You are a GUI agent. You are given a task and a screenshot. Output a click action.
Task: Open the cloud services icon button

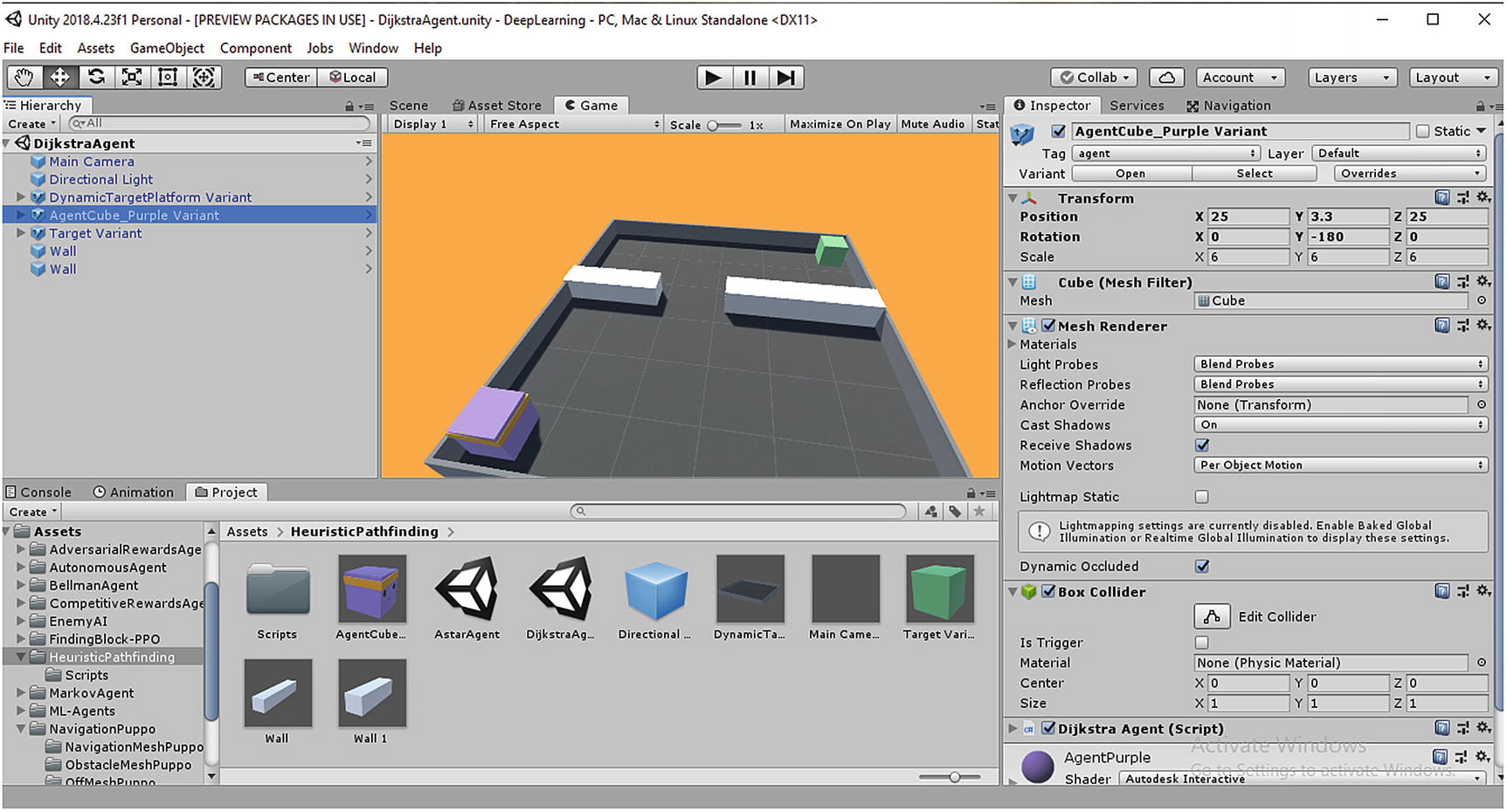[x=1166, y=78]
